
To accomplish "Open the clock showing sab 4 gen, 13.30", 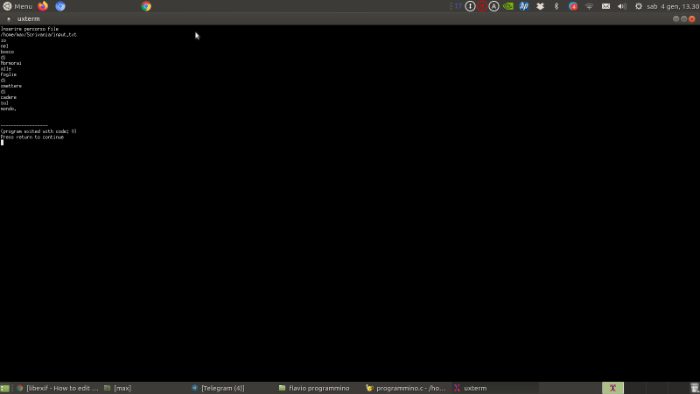I will coord(673,6).
